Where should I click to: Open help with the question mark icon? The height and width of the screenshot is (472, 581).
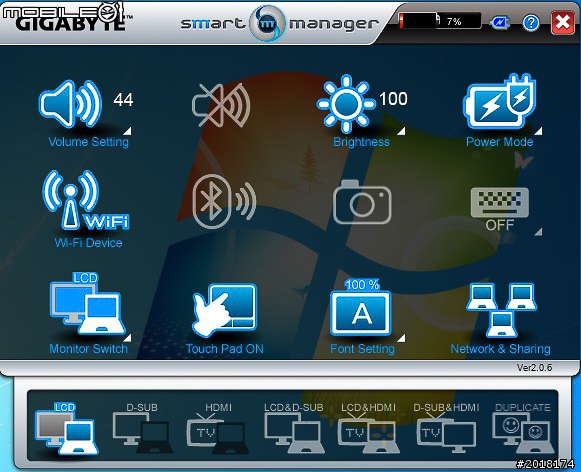531,23
